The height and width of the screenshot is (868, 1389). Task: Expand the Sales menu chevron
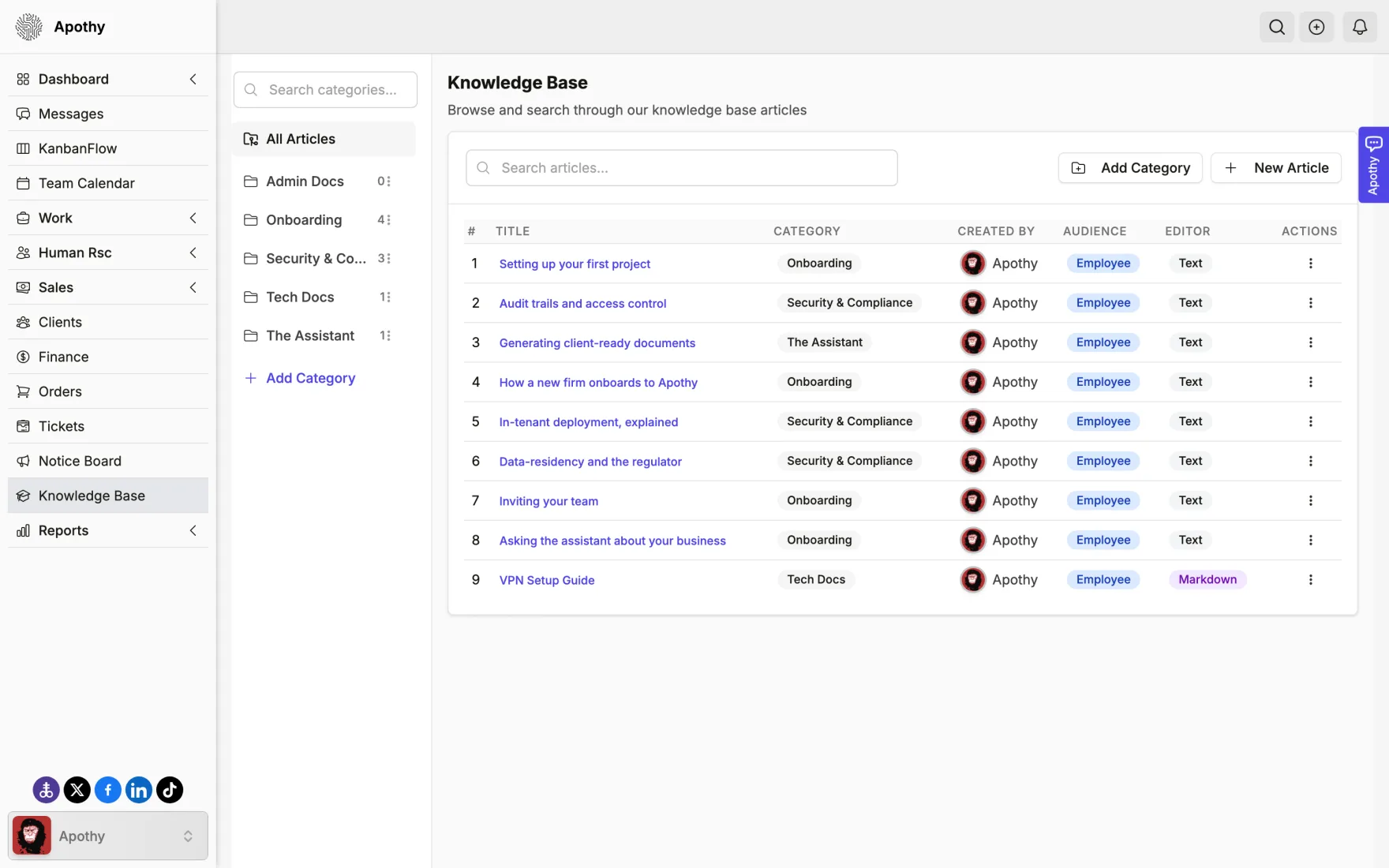[x=193, y=287]
